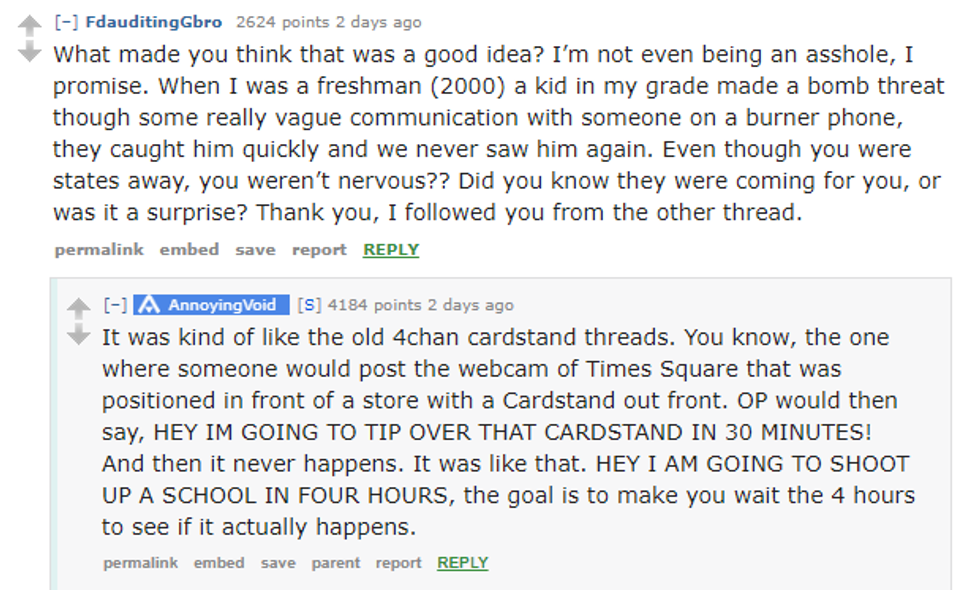The height and width of the screenshot is (590, 980).
Task: Click embed under AnnoyingVoid's reply
Action: pyautogui.click(x=219, y=563)
